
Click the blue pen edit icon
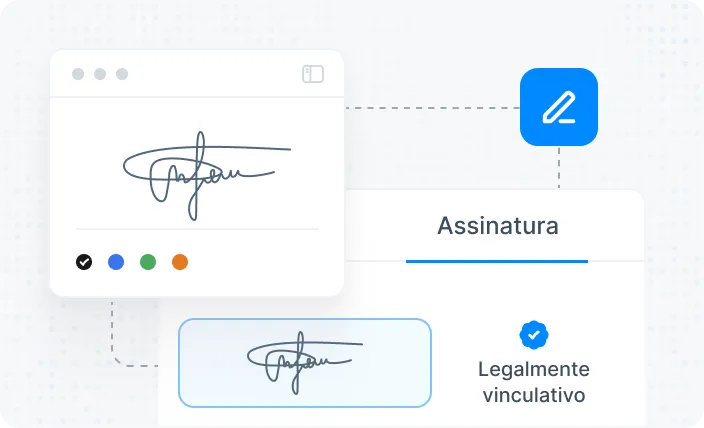(559, 107)
